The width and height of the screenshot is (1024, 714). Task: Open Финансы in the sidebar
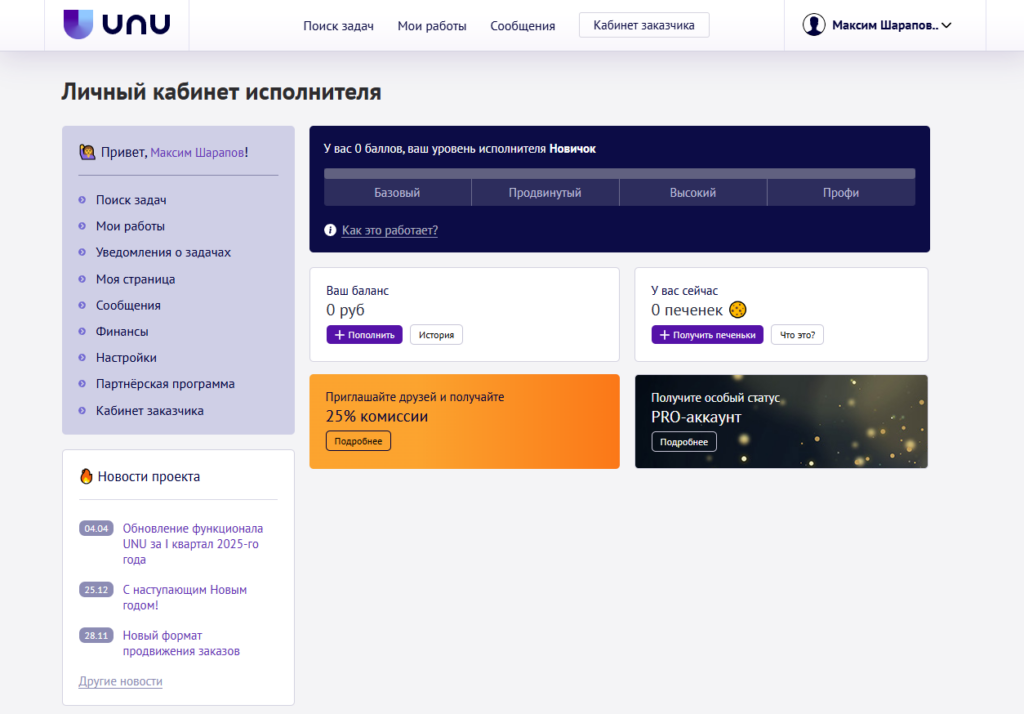[x=122, y=331]
